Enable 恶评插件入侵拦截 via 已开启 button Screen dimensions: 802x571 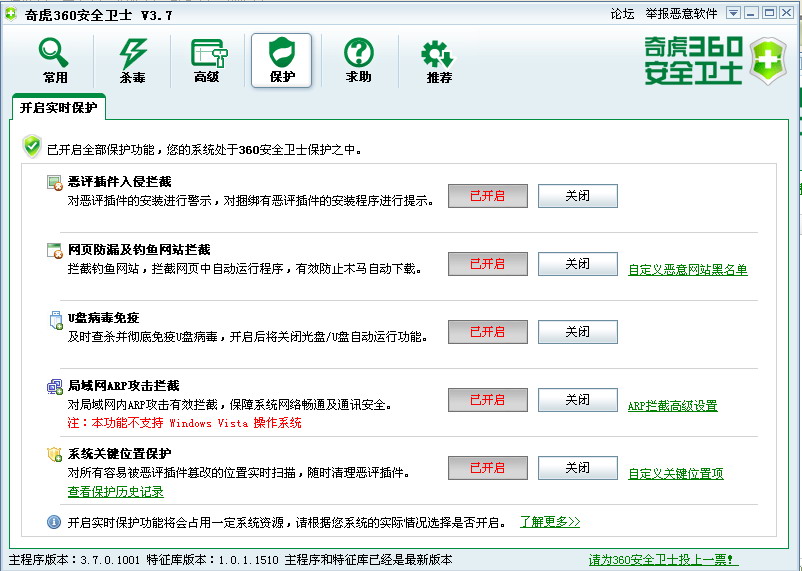(x=487, y=196)
